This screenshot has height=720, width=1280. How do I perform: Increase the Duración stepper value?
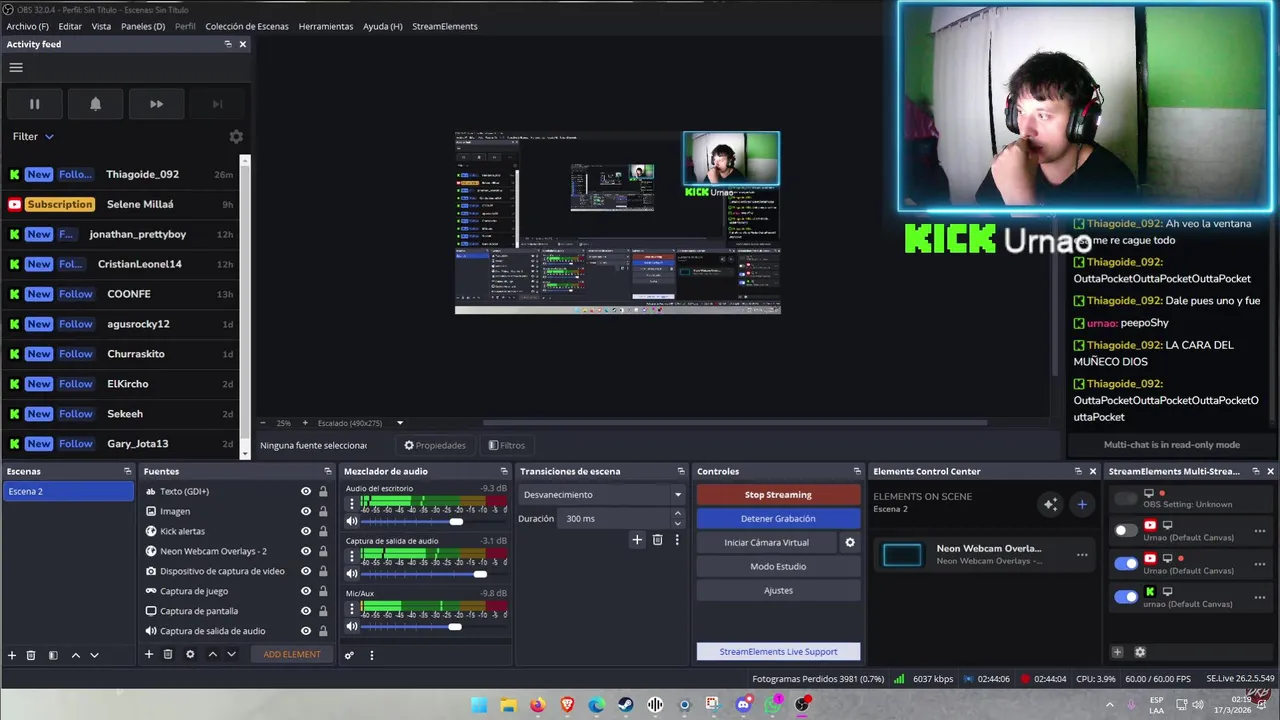(x=677, y=514)
